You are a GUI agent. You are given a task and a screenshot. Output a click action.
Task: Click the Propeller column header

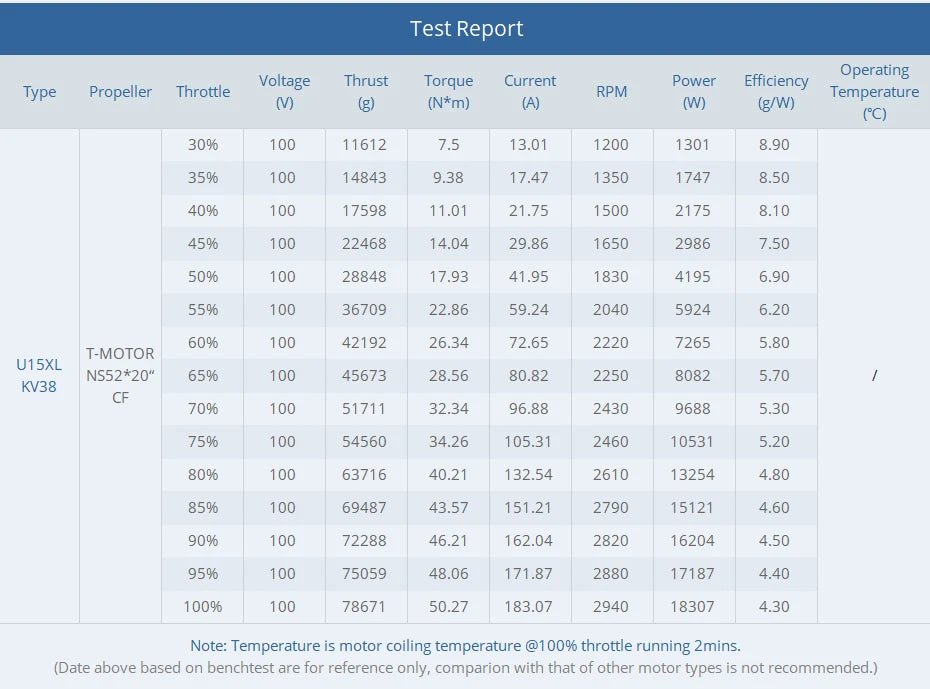[121, 92]
